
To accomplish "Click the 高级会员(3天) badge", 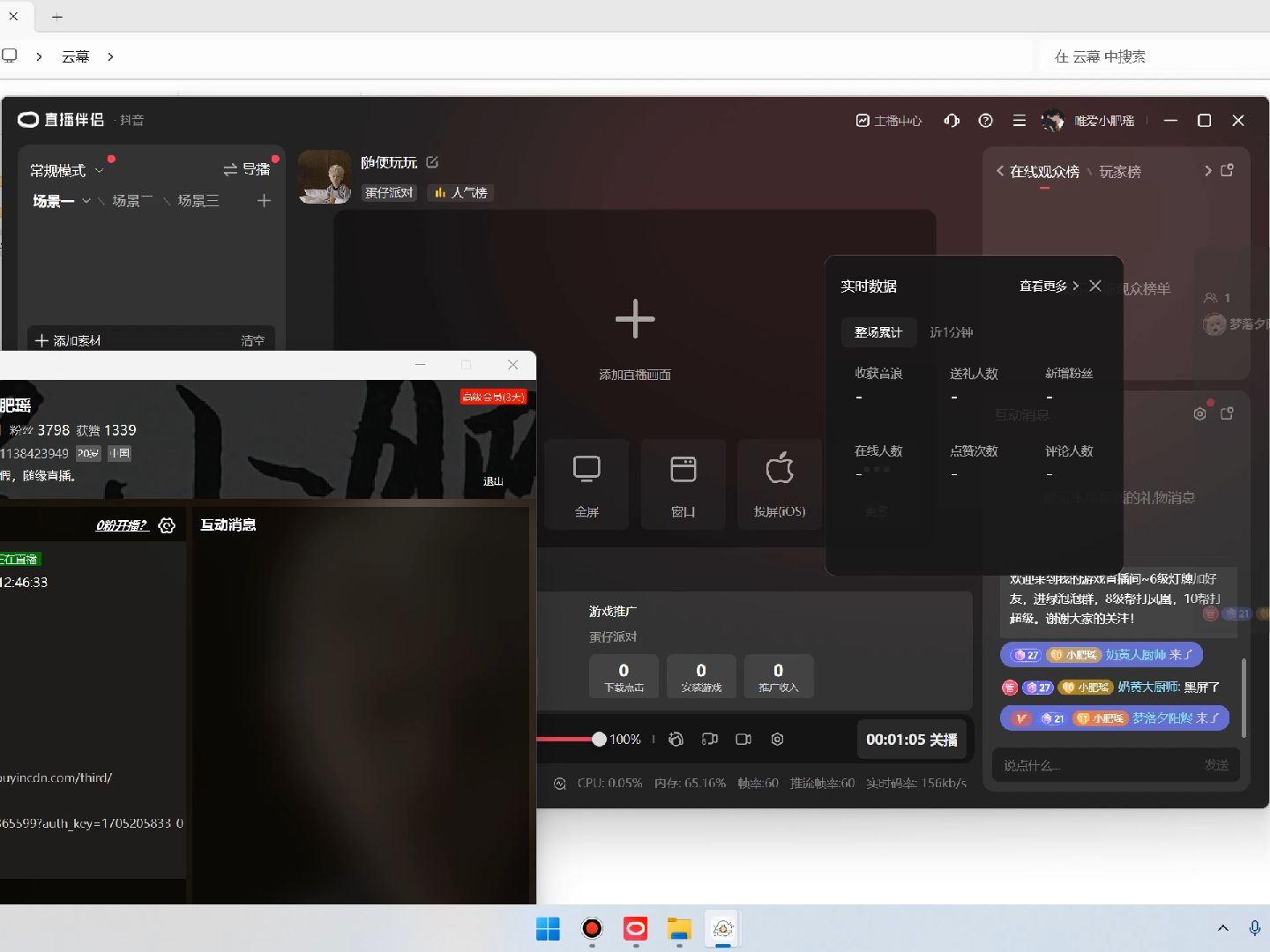I will point(493,397).
